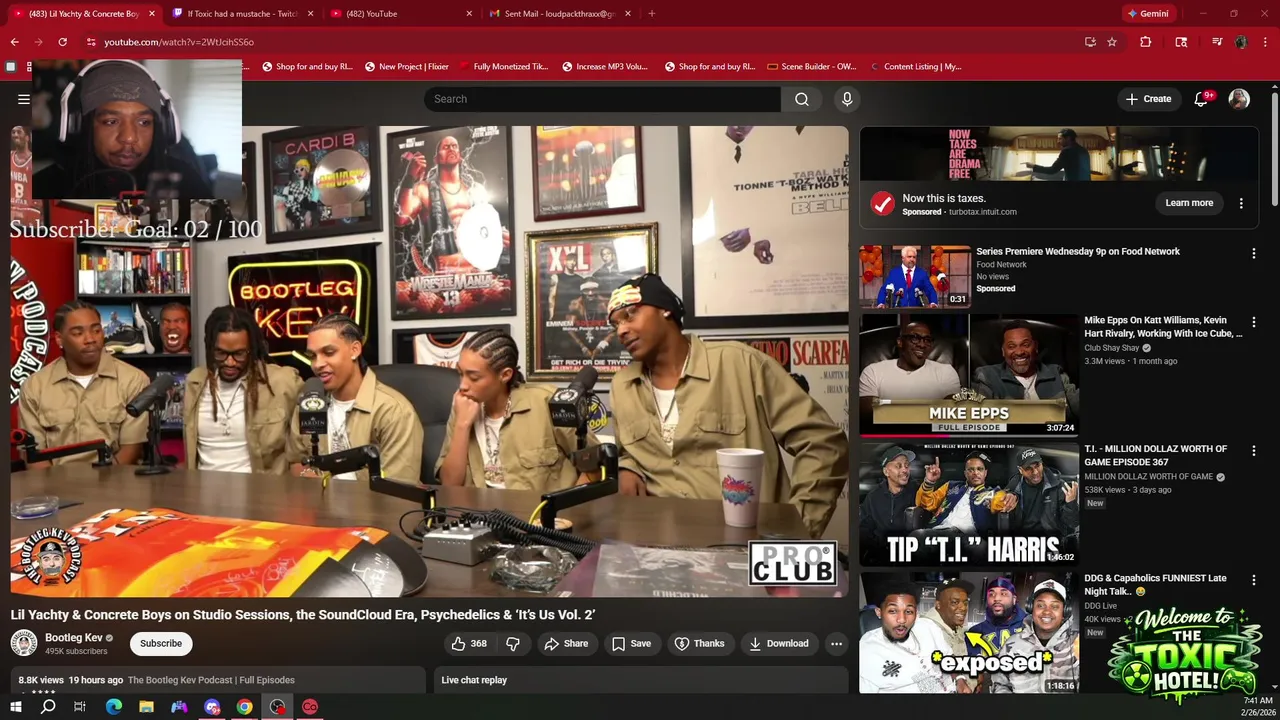
Task: Open YouTube notifications bell
Action: (1202, 99)
